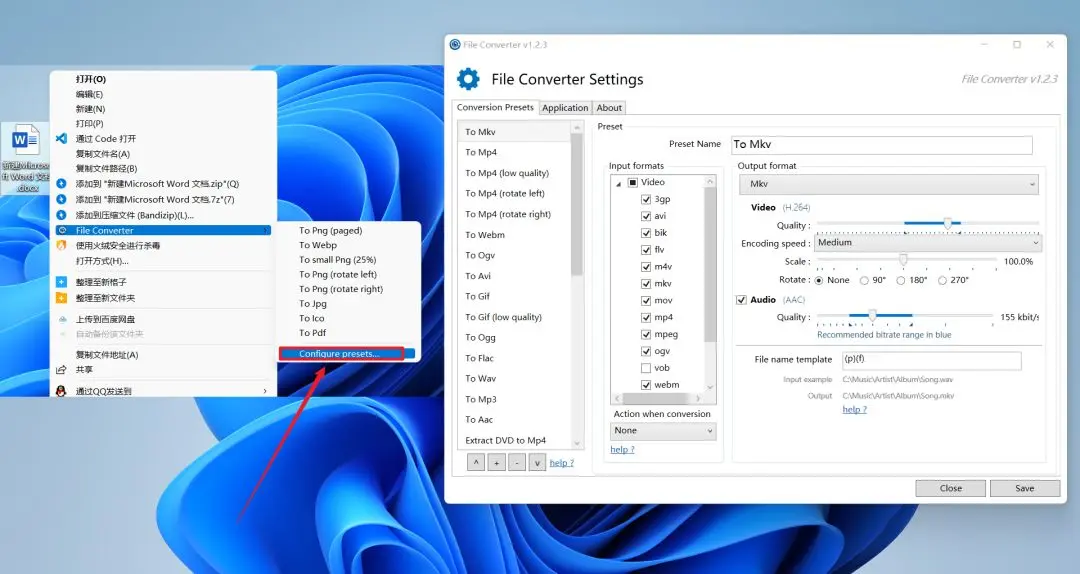Viewport: 1080px width, 574px height.
Task: Uncheck the mkv input format
Action: [646, 283]
